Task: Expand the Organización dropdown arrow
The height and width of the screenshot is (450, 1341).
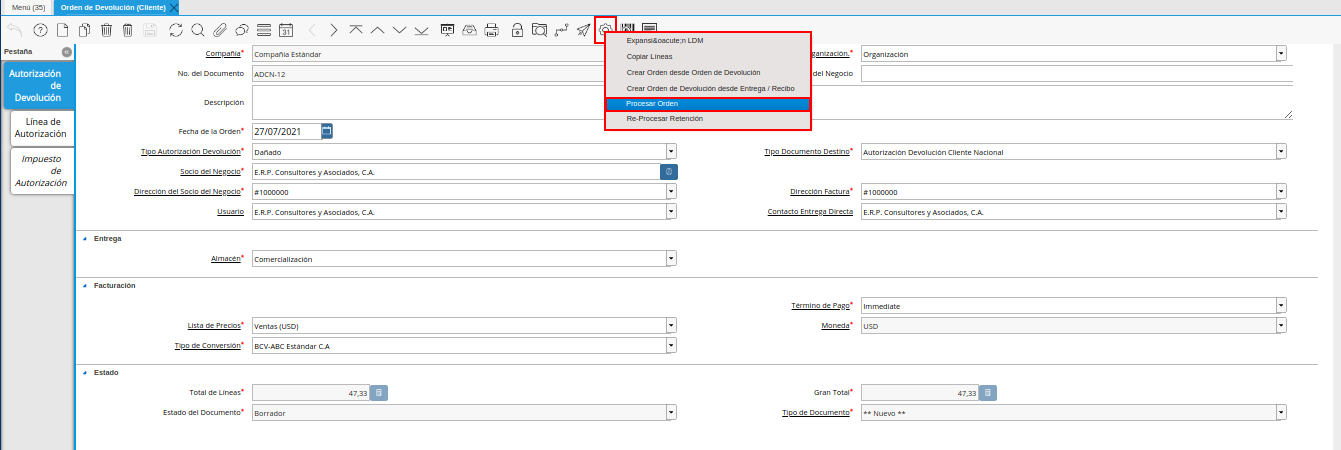Action: point(1281,53)
